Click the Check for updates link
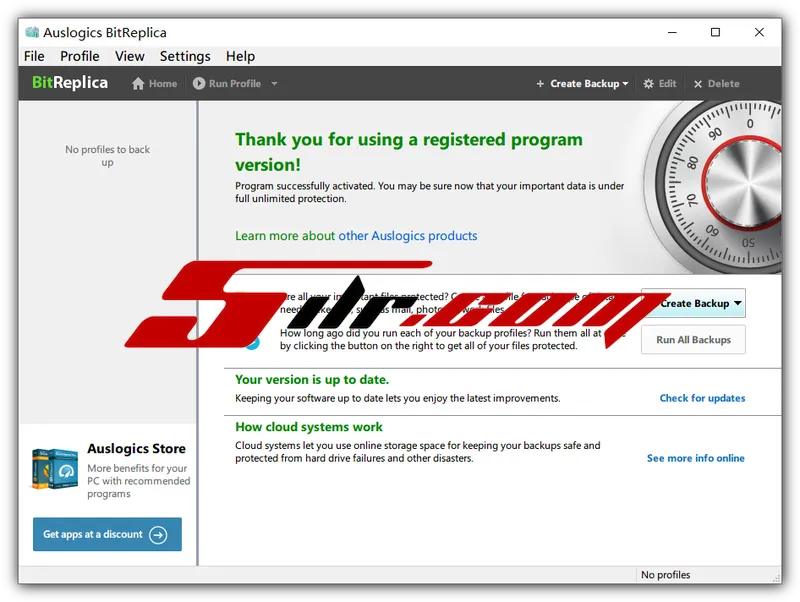Screen dimensions: 800x602 [702, 398]
